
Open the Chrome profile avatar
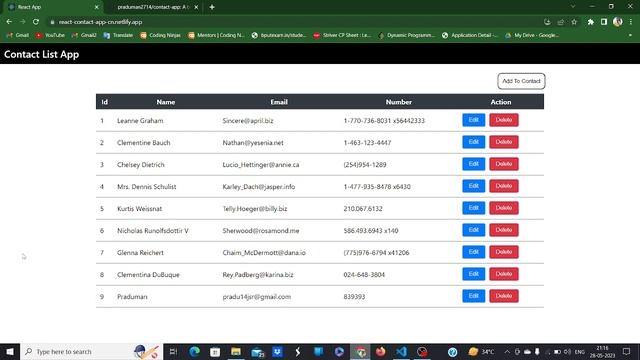[x=618, y=22]
